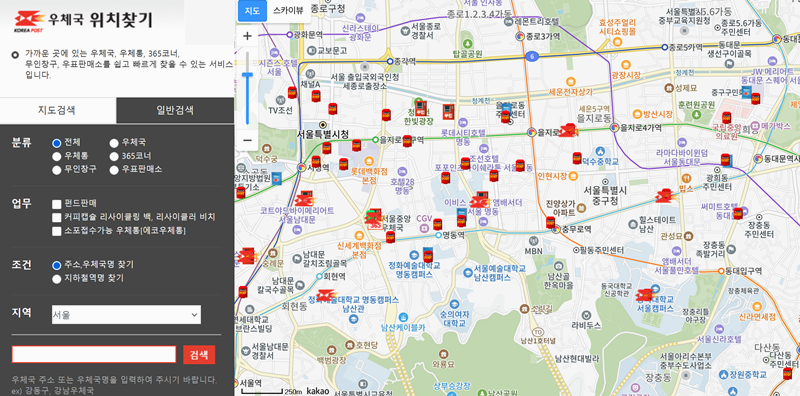Focus the post office search input field

coord(94,355)
